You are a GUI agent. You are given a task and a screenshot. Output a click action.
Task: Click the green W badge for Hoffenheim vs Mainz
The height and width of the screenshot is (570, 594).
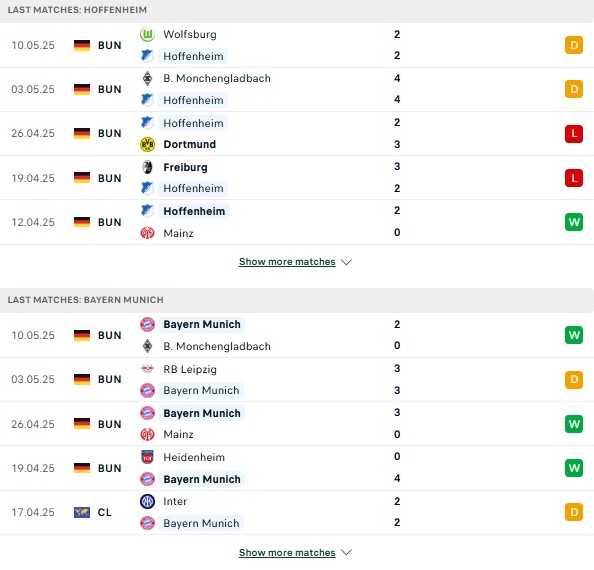(574, 222)
